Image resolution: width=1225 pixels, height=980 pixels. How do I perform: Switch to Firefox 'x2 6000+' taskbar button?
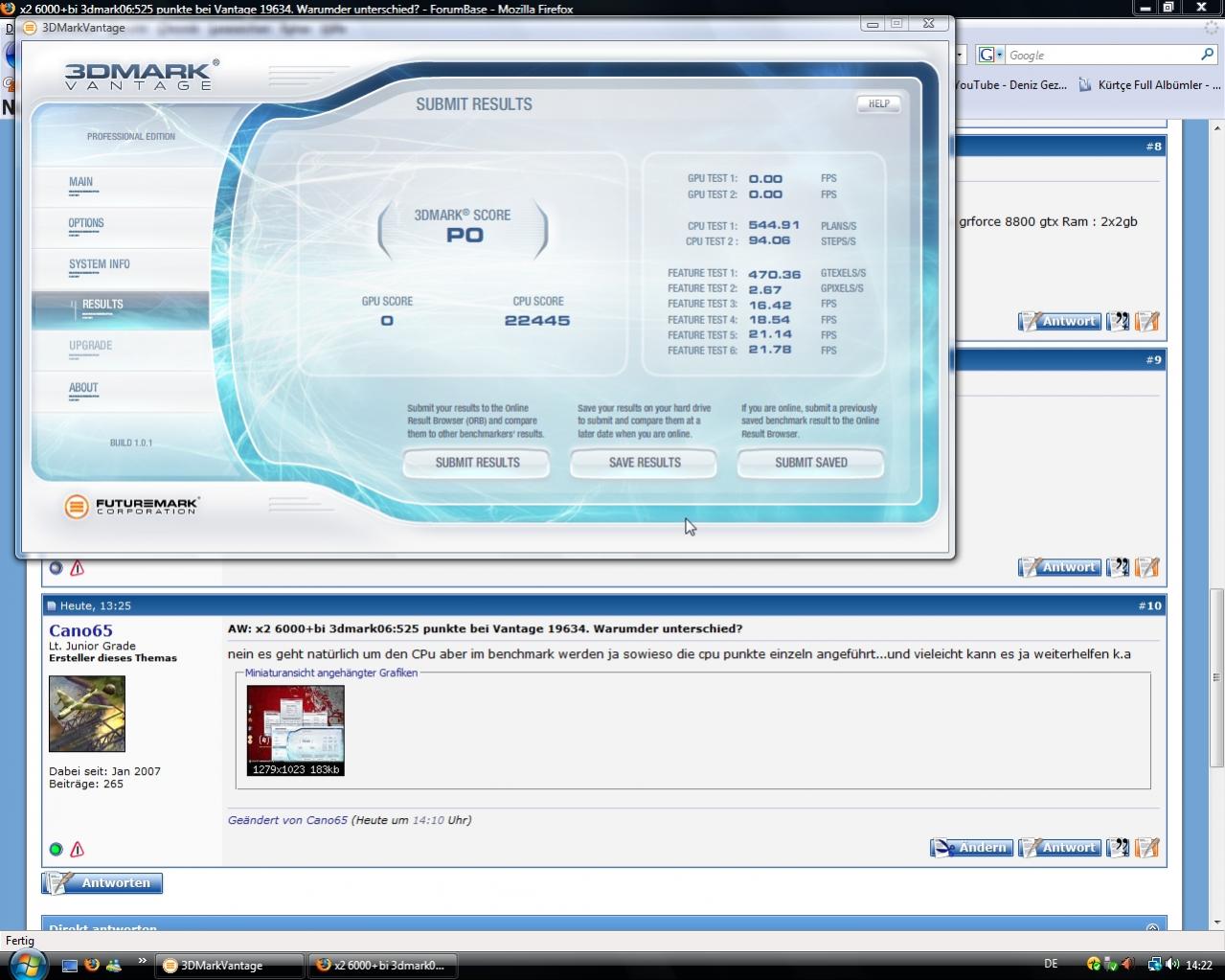[382, 965]
